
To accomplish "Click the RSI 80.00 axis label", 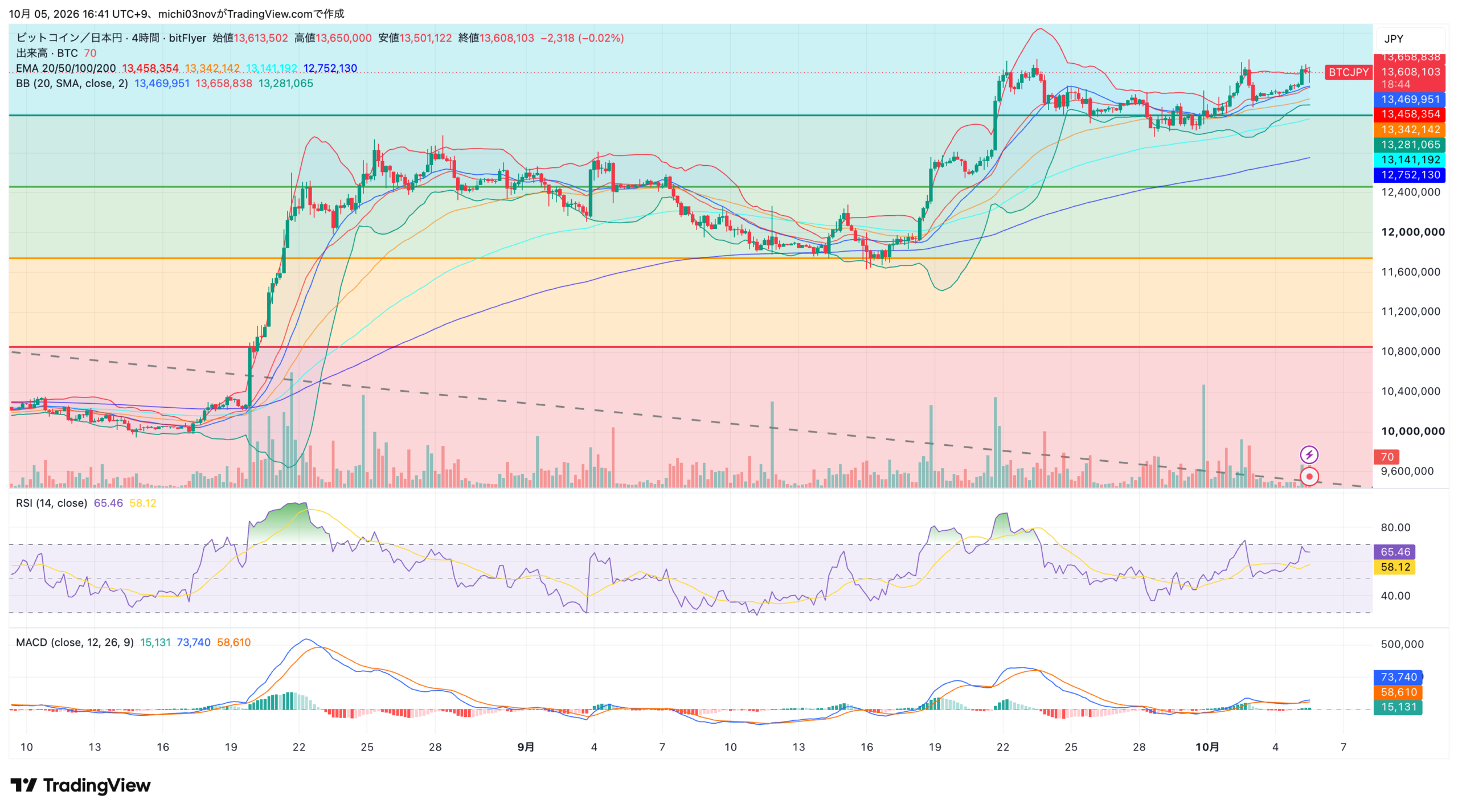I will click(1395, 527).
